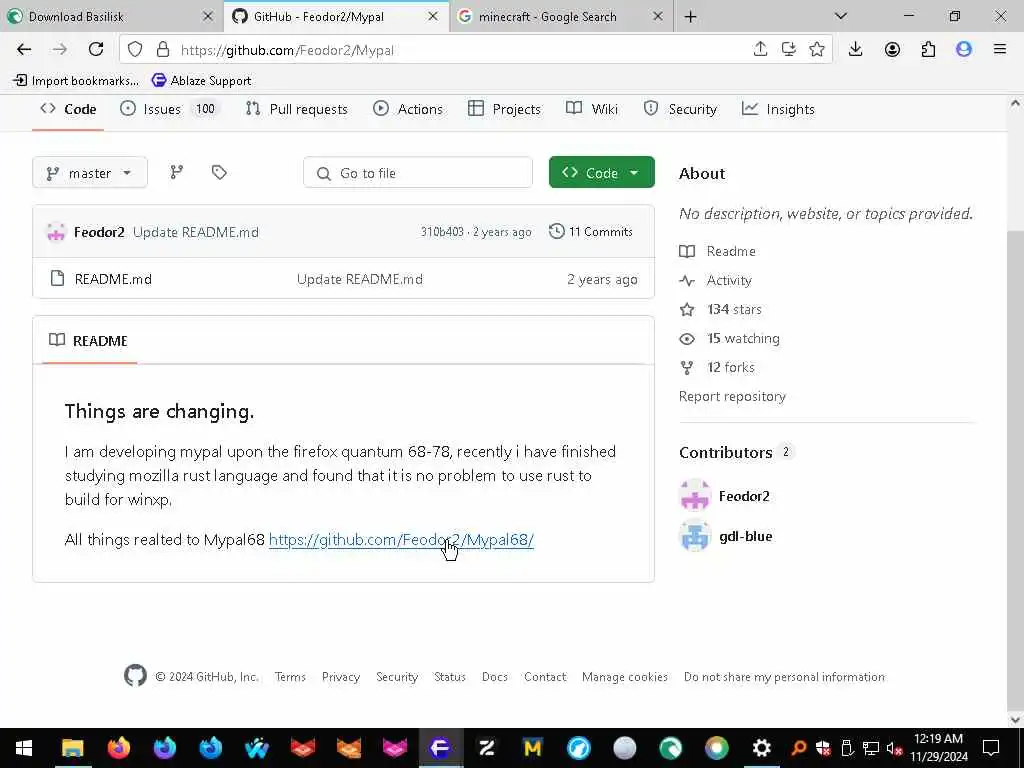Image resolution: width=1024 pixels, height=768 pixels.
Task: Open the footer Privacy link
Action: click(340, 677)
